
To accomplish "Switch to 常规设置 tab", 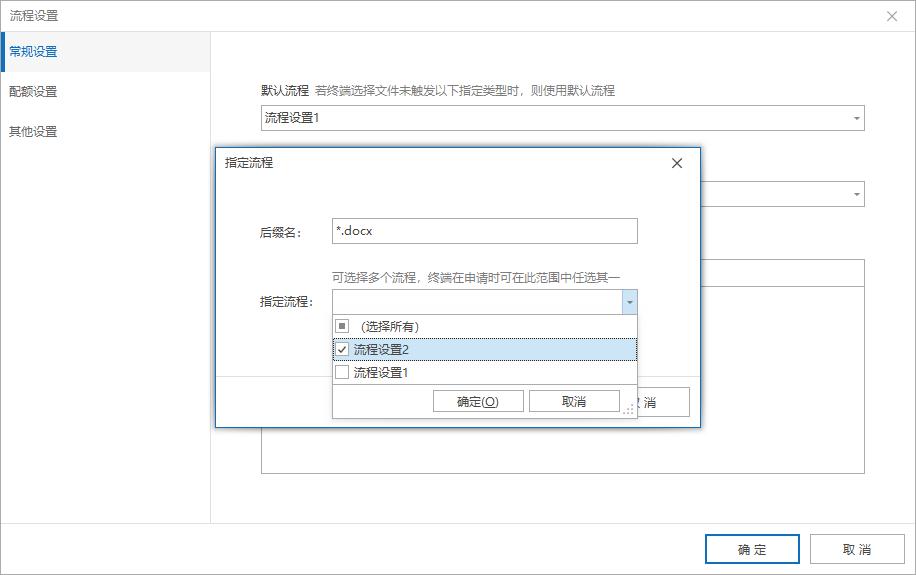I will pos(34,51).
